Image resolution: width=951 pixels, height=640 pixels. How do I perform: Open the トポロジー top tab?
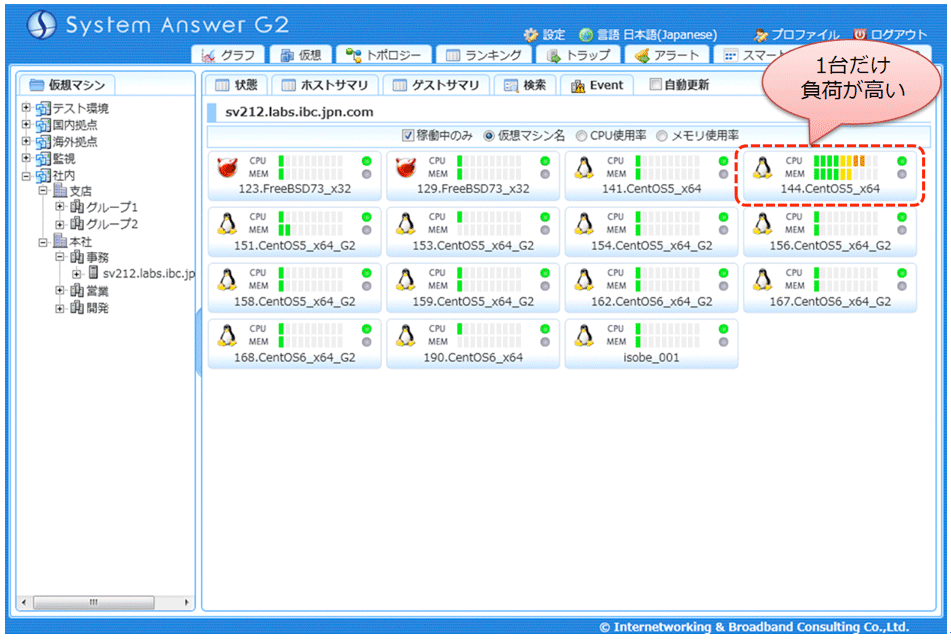pos(383,55)
